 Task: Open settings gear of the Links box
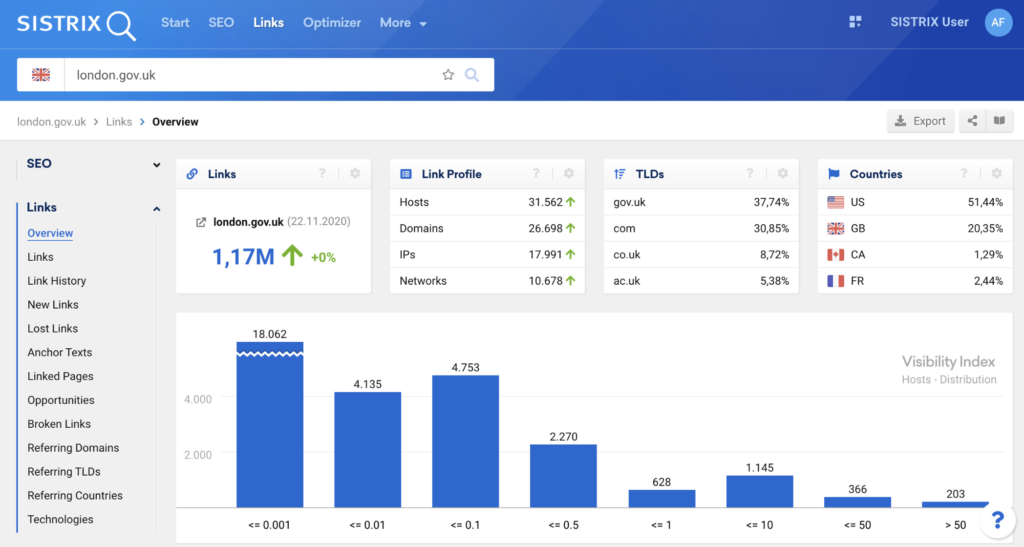[x=355, y=174]
